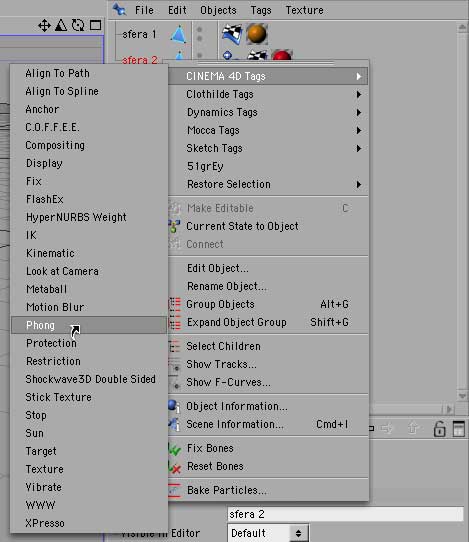Choose Fix Bones

[x=268, y=448]
